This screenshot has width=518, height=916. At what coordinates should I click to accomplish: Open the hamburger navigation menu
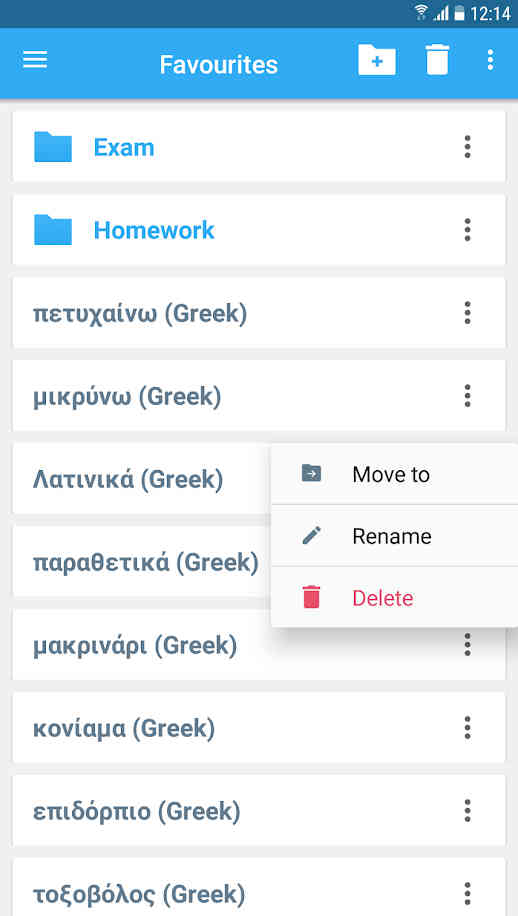[x=35, y=60]
